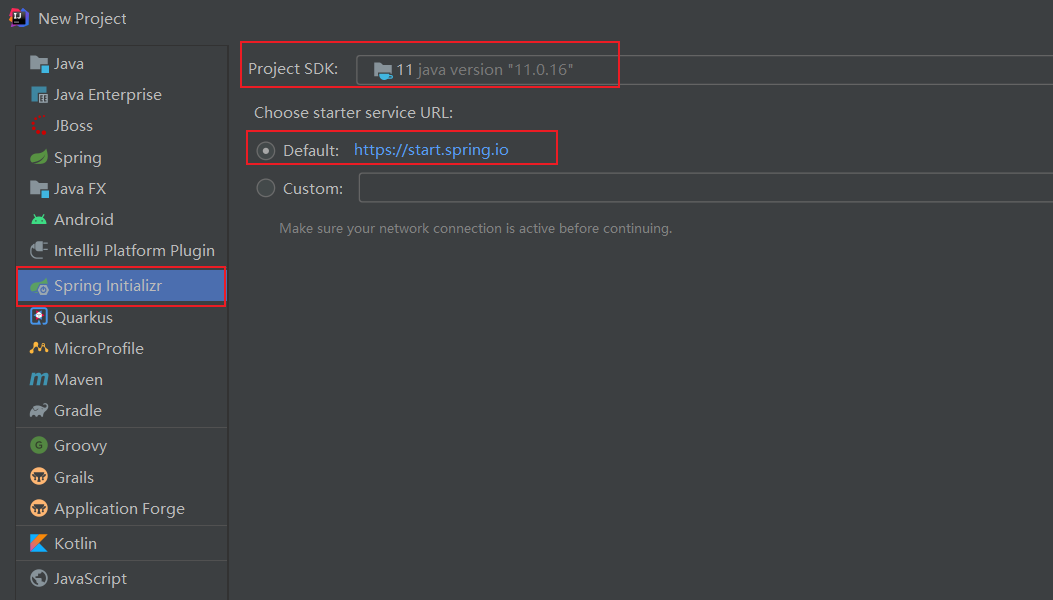Click the network connection hint text

[475, 228]
